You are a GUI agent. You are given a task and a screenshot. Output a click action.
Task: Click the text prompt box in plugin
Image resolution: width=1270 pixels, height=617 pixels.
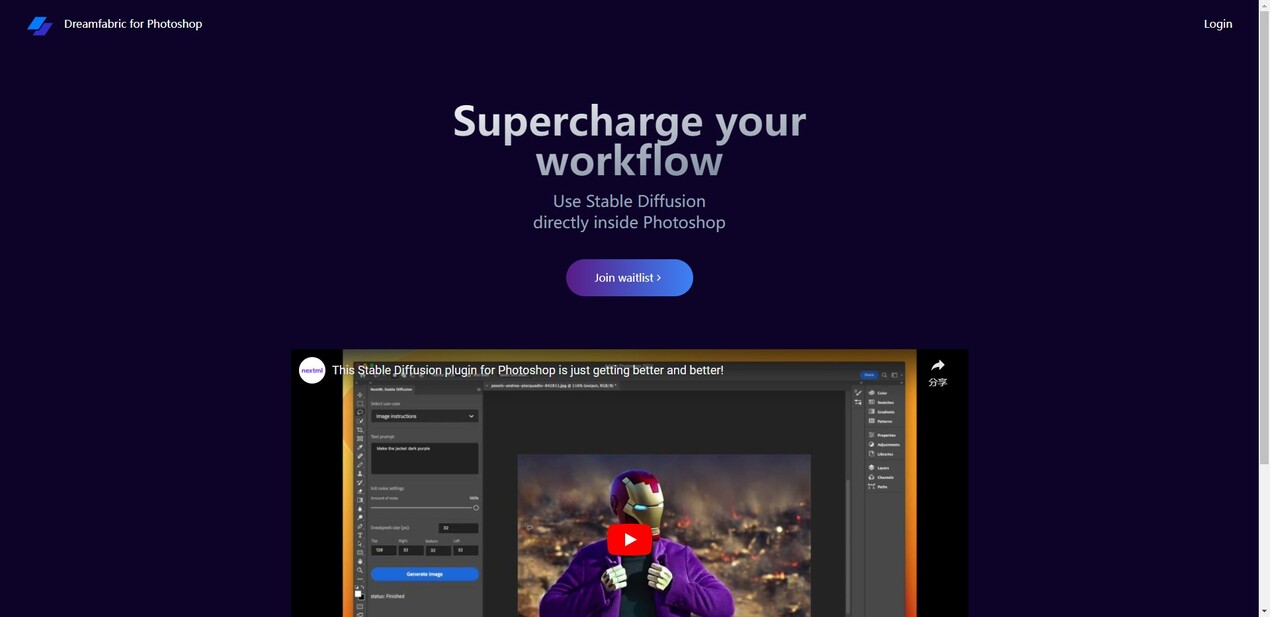[424, 458]
